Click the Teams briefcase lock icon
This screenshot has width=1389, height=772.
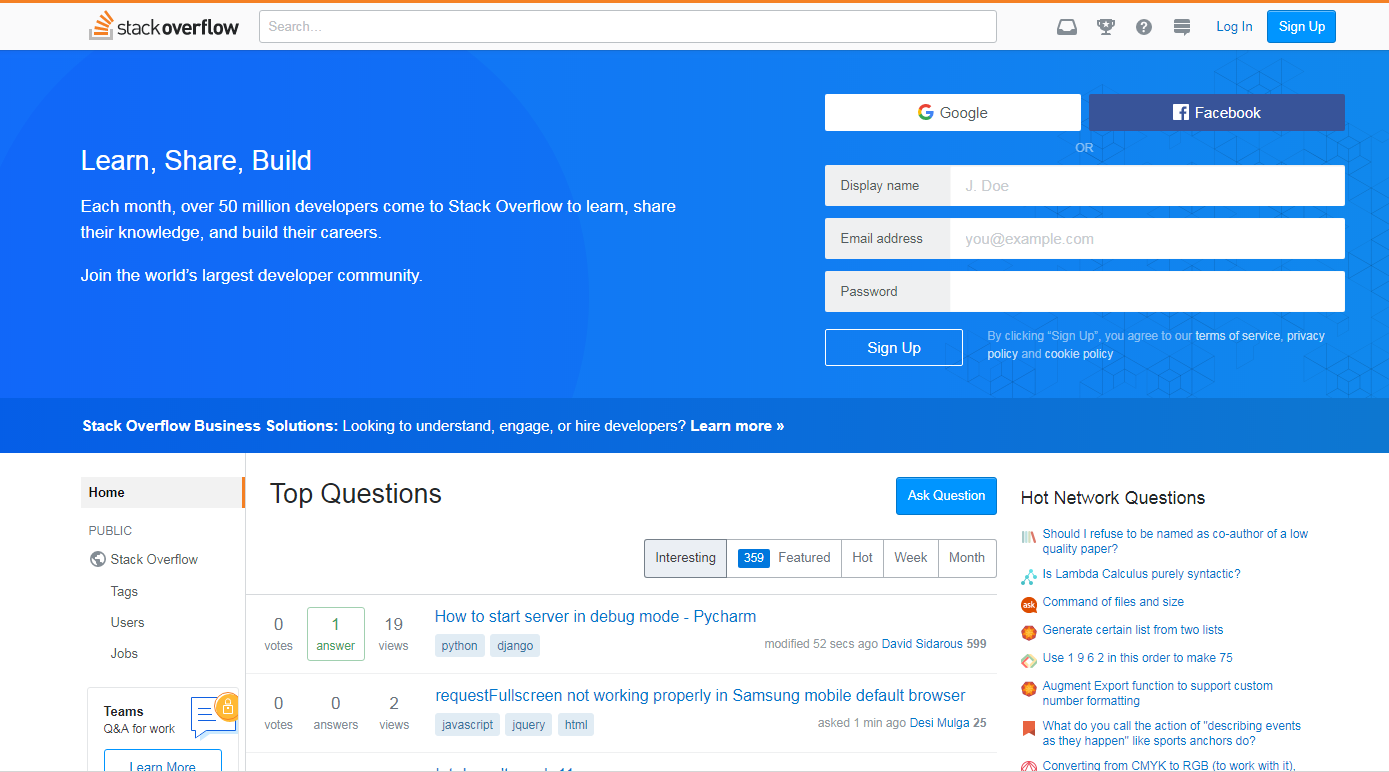tap(226, 709)
